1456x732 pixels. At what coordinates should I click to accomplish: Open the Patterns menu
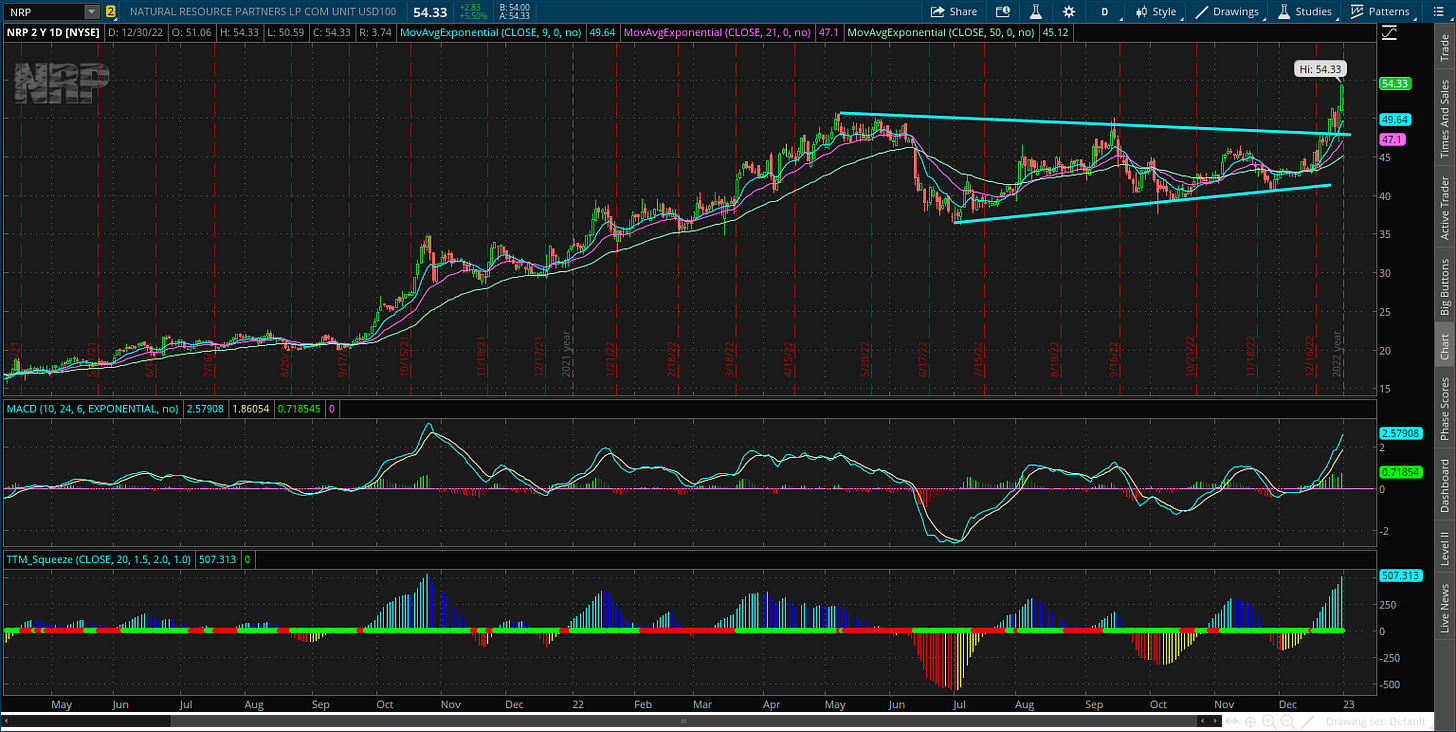[1379, 12]
